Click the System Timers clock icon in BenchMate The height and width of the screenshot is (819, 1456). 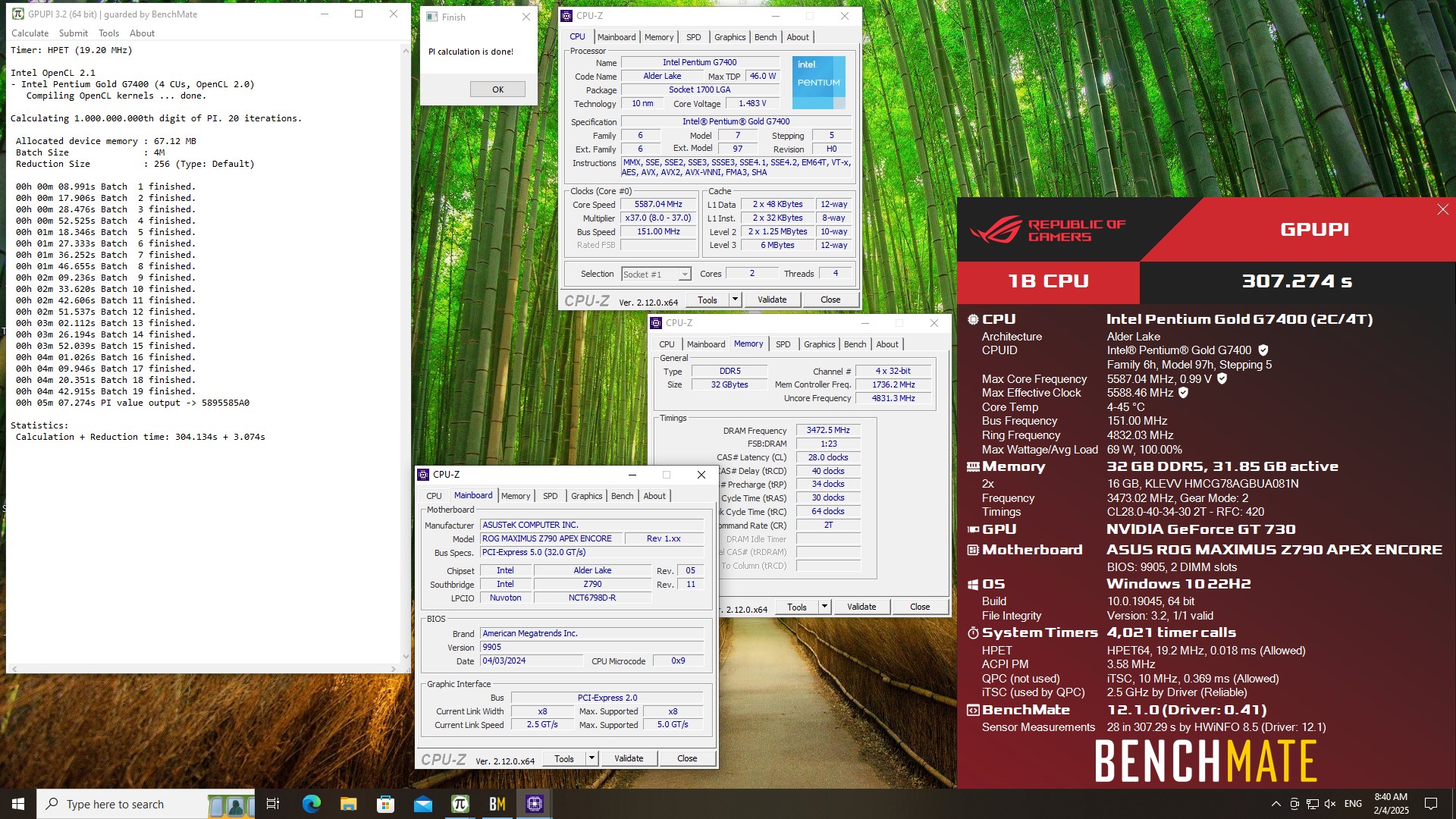tap(973, 632)
